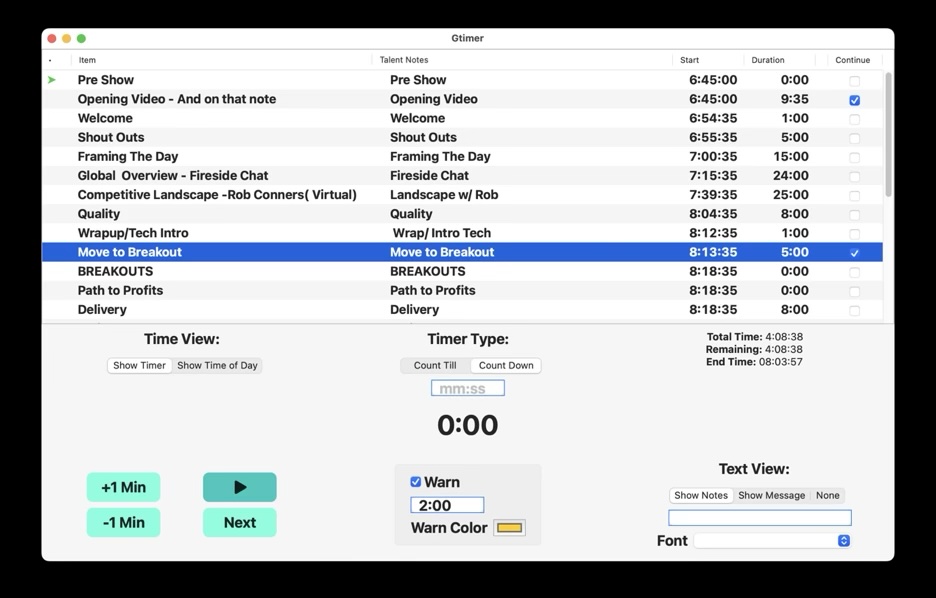Choose Count Till timer type
This screenshot has width=936, height=598.
(435, 366)
